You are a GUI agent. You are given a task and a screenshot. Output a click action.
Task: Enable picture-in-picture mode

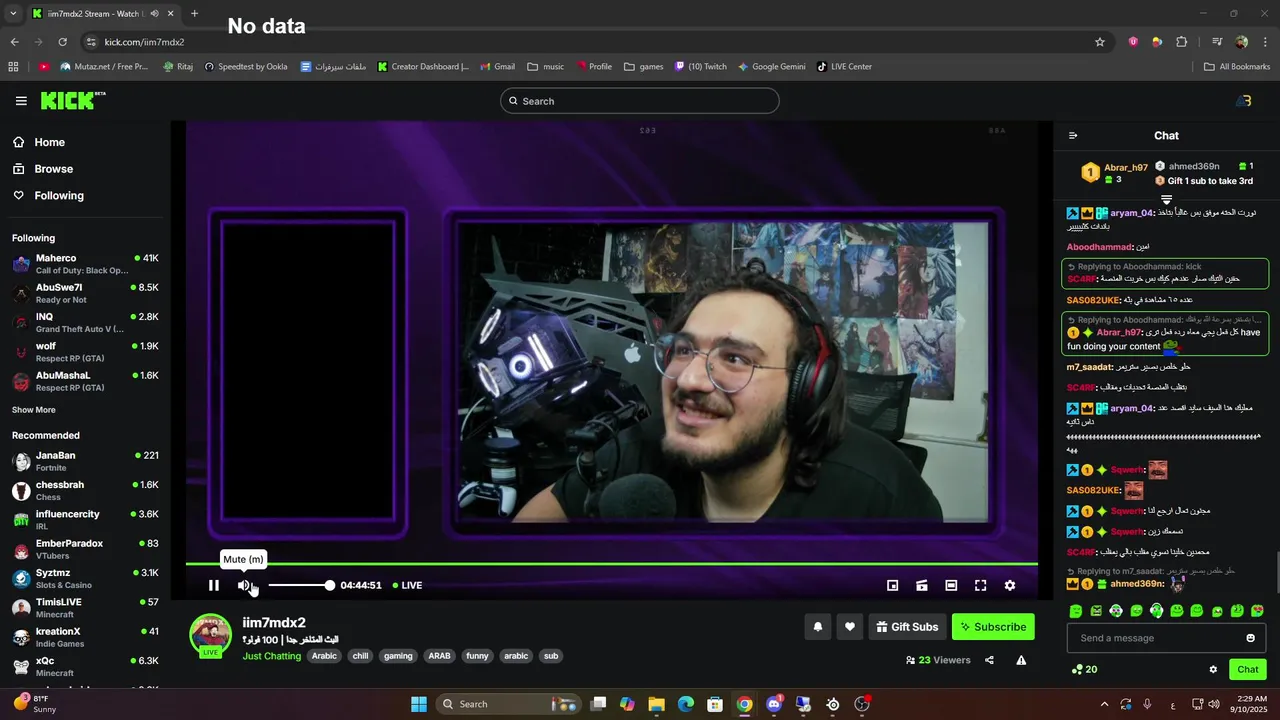[x=893, y=585]
